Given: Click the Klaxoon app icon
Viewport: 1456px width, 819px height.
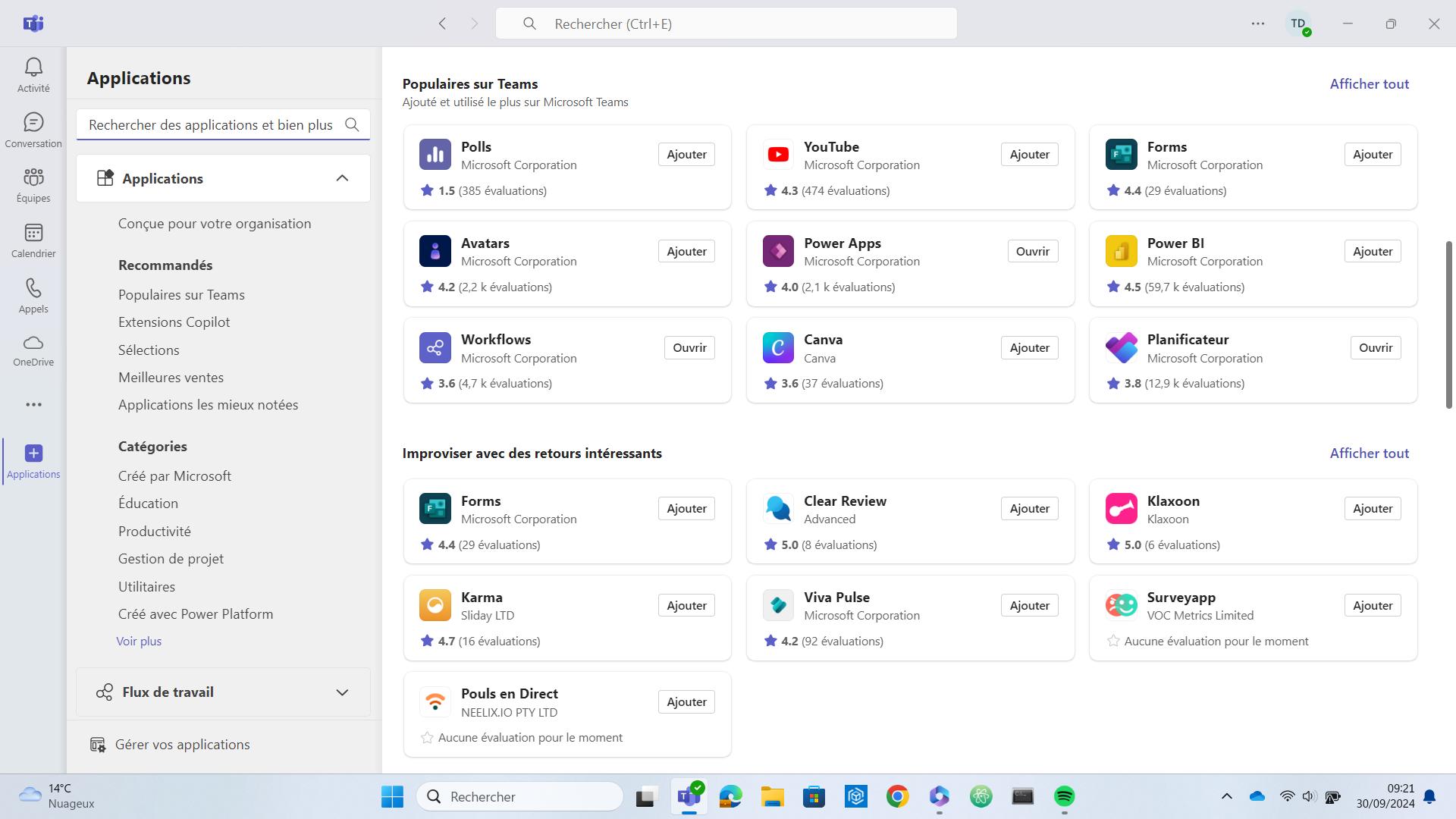Looking at the screenshot, I should point(1121,509).
